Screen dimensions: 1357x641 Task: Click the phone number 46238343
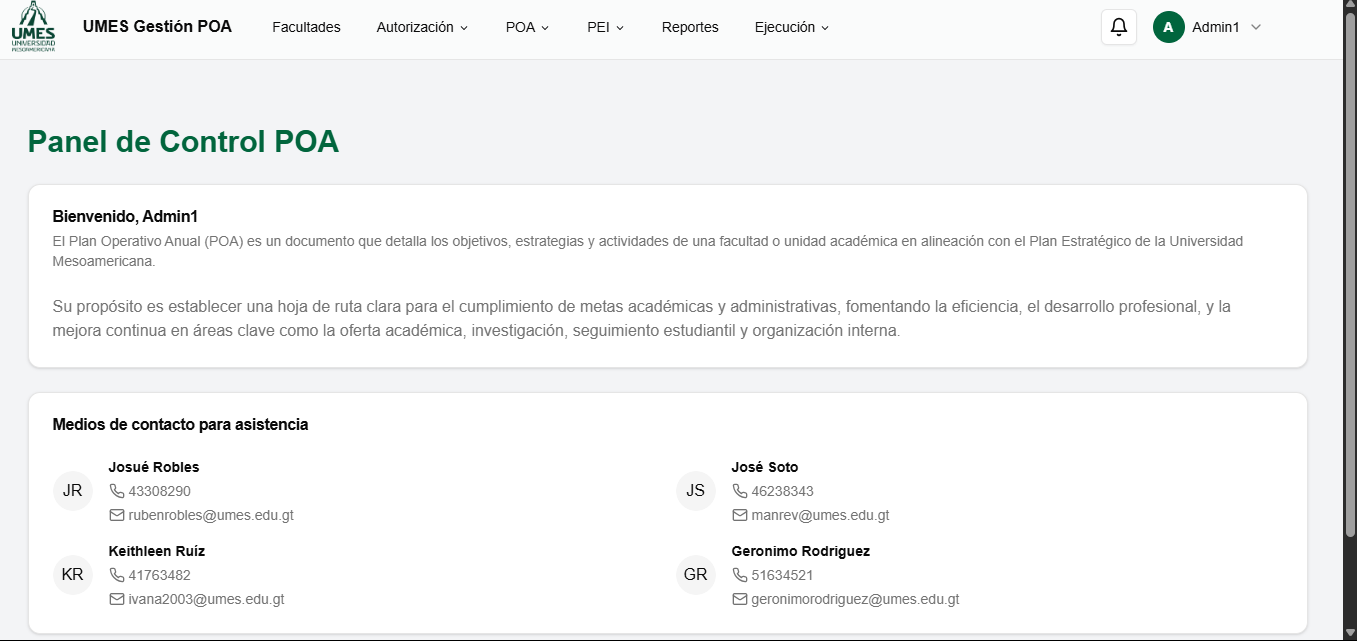pos(782,491)
